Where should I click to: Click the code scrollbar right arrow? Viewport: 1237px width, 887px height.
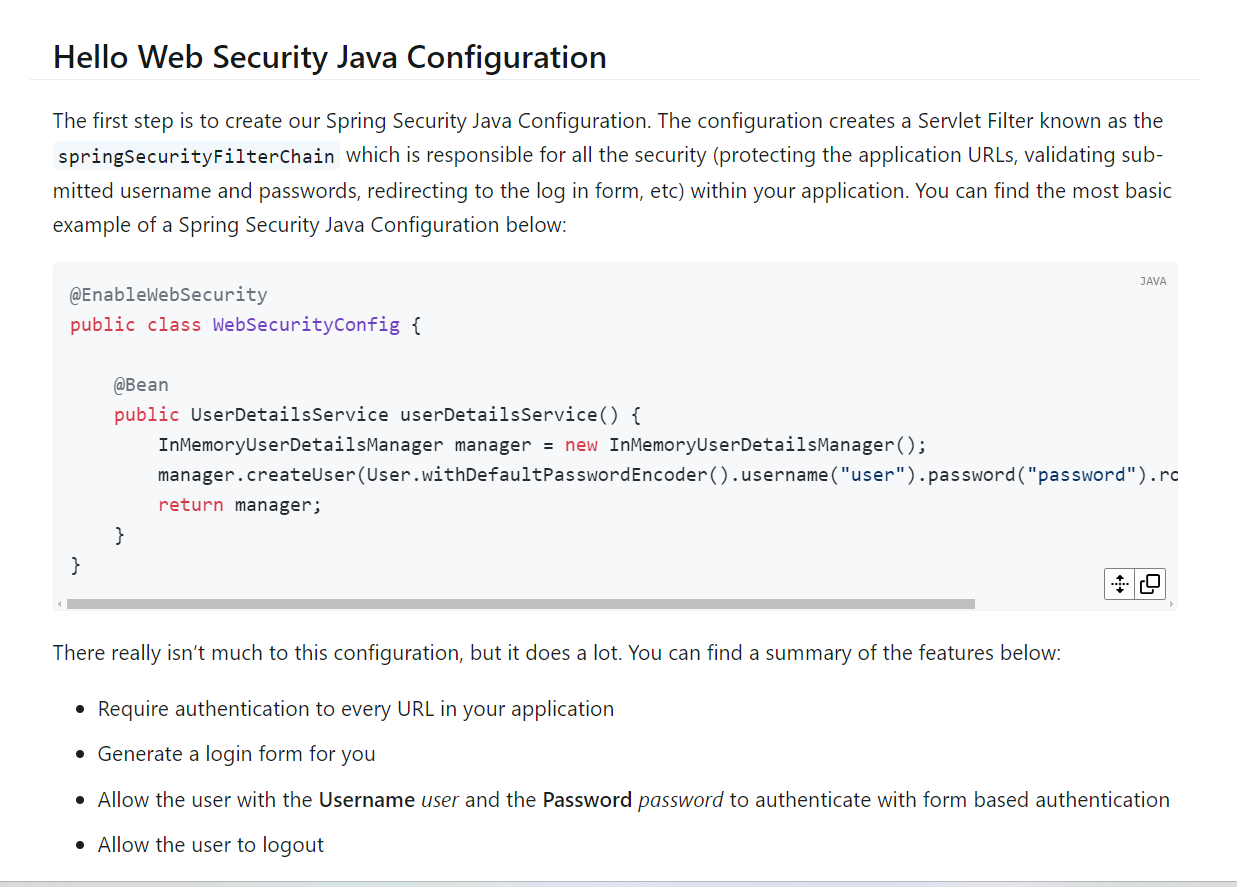click(1171, 604)
